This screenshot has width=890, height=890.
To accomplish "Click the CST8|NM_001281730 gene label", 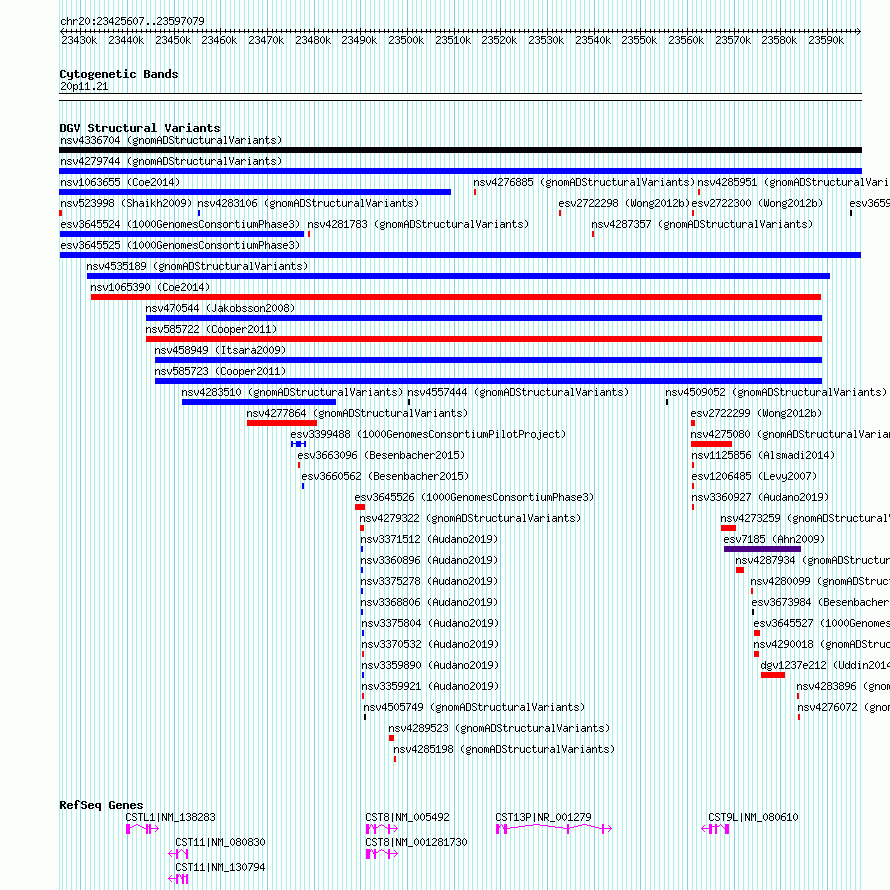I will [x=417, y=842].
